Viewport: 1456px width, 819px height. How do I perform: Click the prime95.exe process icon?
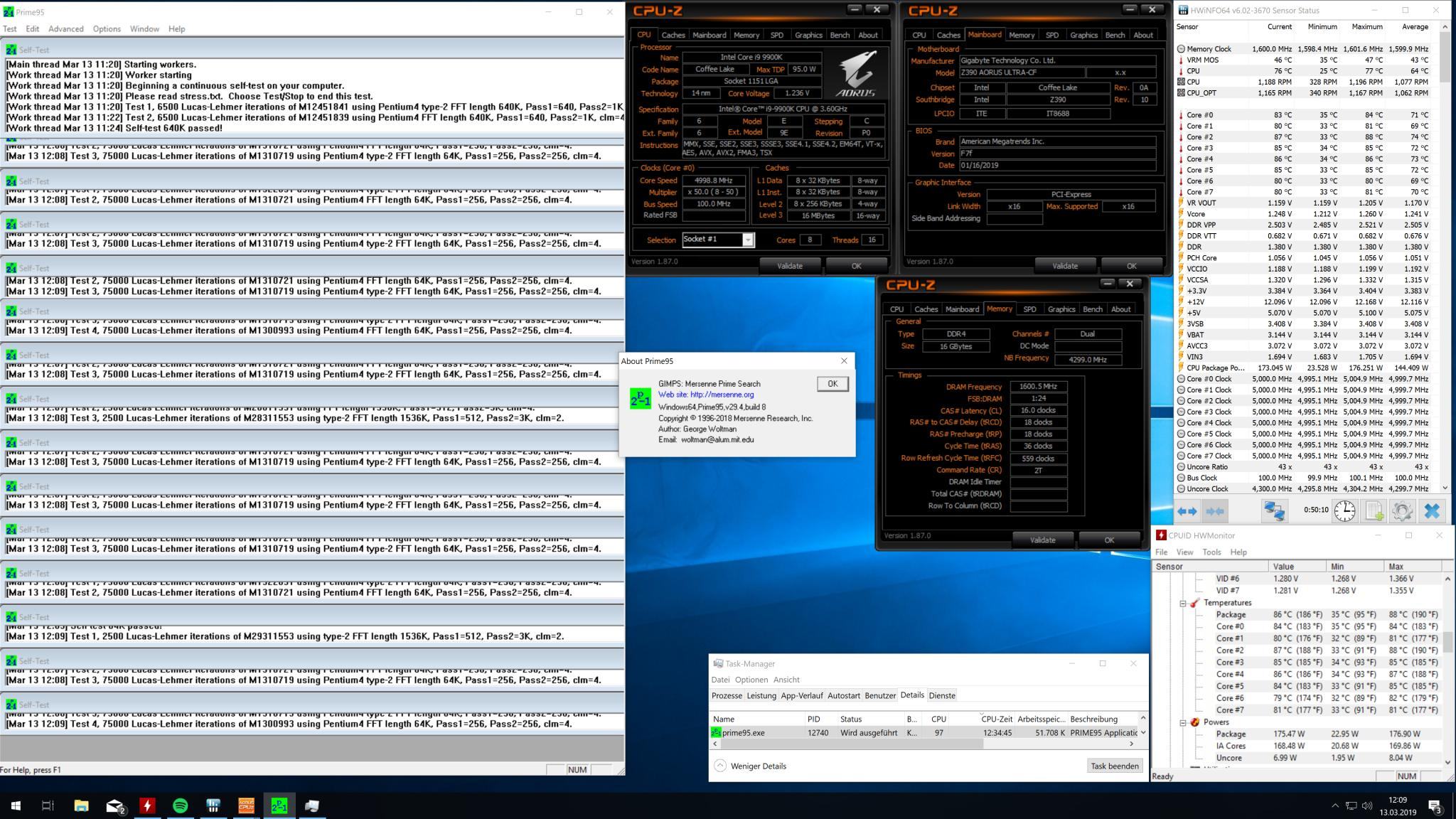pos(716,732)
